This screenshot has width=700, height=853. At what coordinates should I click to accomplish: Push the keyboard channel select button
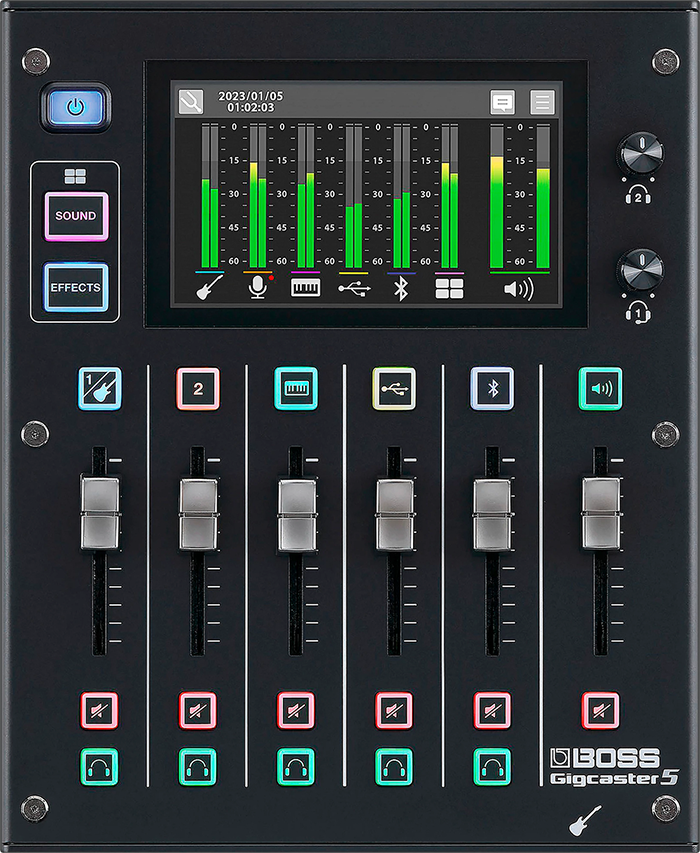point(296,388)
